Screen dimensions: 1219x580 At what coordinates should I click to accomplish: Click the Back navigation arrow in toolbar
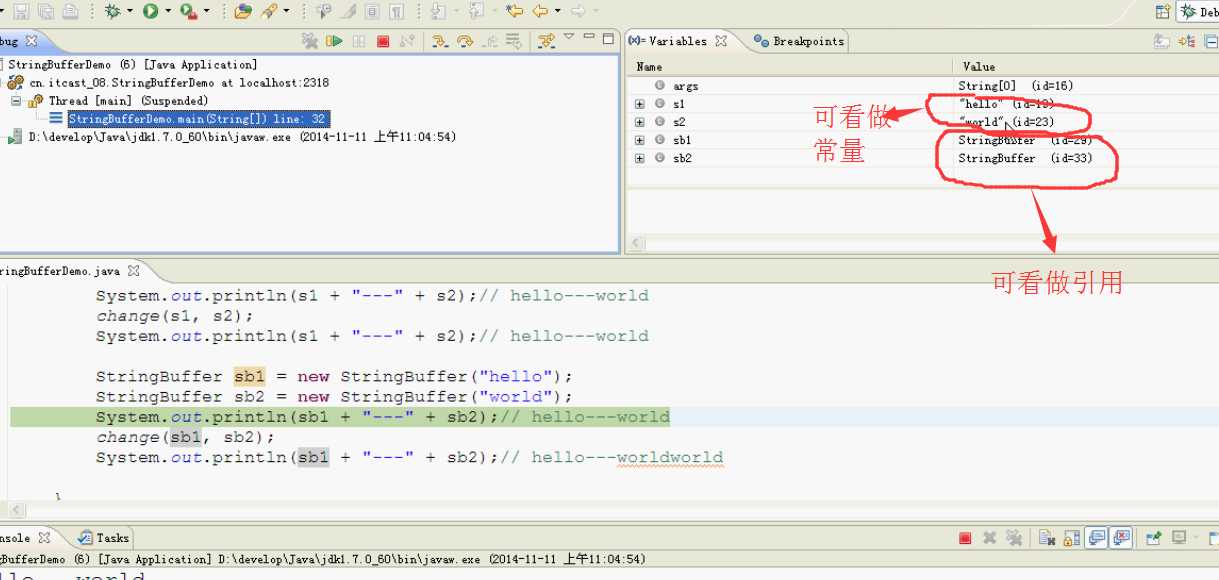tap(539, 11)
